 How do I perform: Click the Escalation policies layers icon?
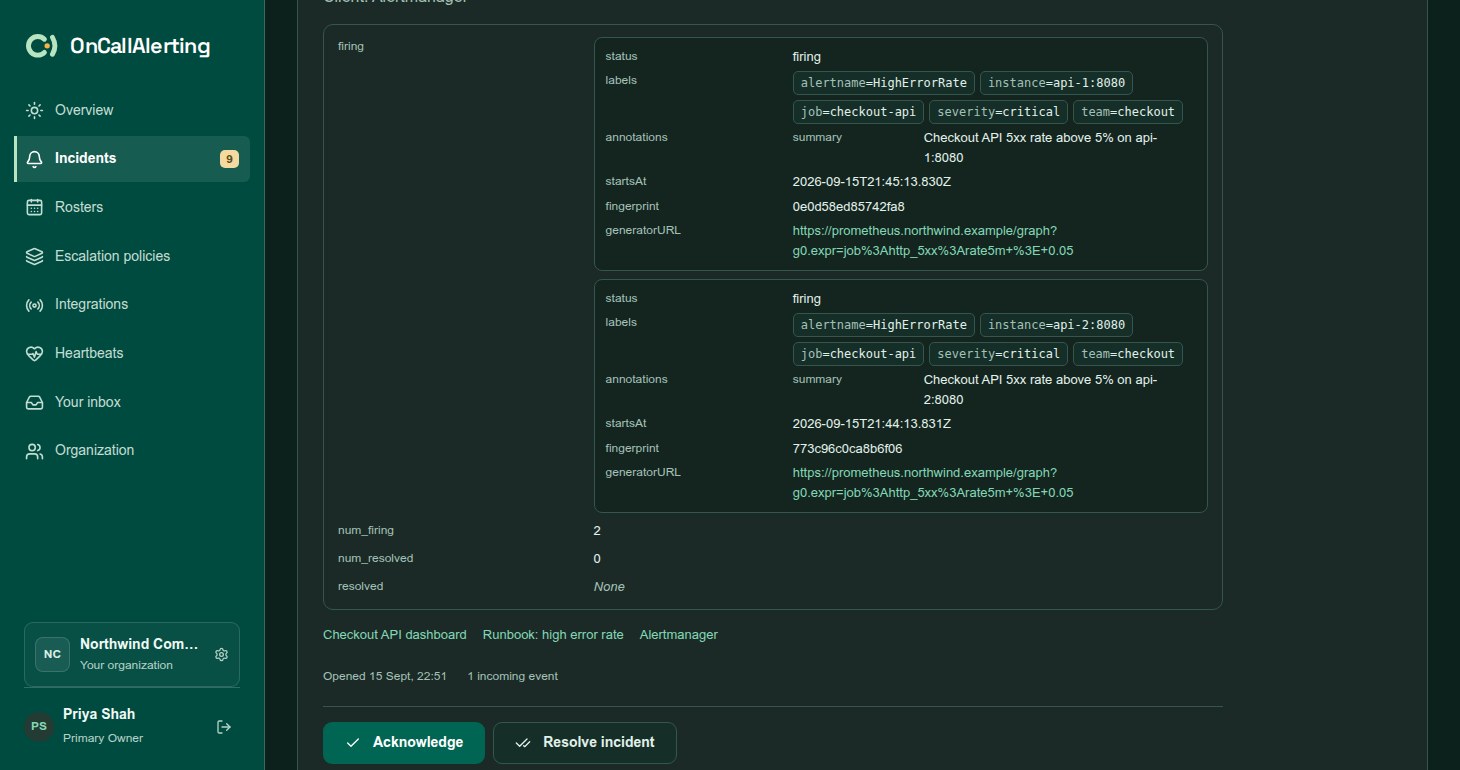pyautogui.click(x=35, y=256)
